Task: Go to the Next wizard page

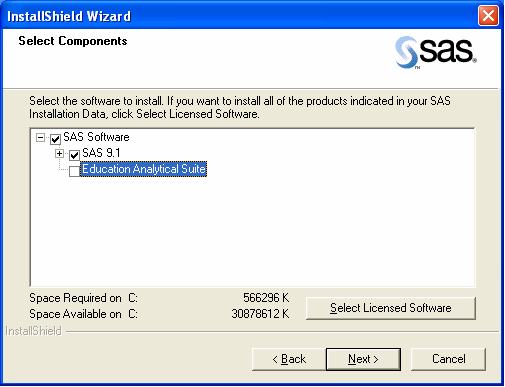Action: point(363,359)
